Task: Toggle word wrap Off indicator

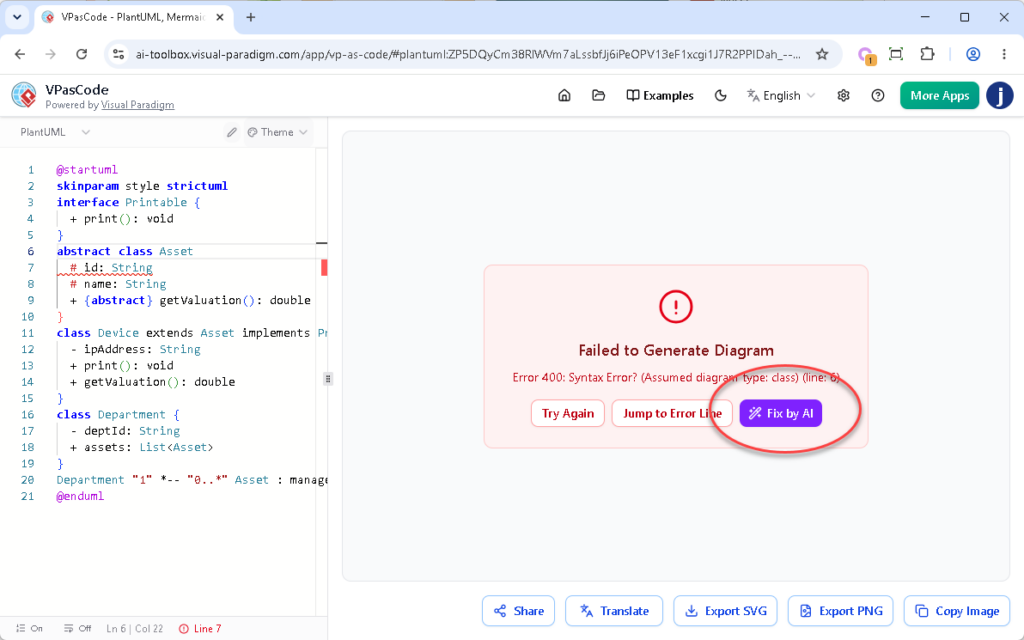Action: [77, 628]
